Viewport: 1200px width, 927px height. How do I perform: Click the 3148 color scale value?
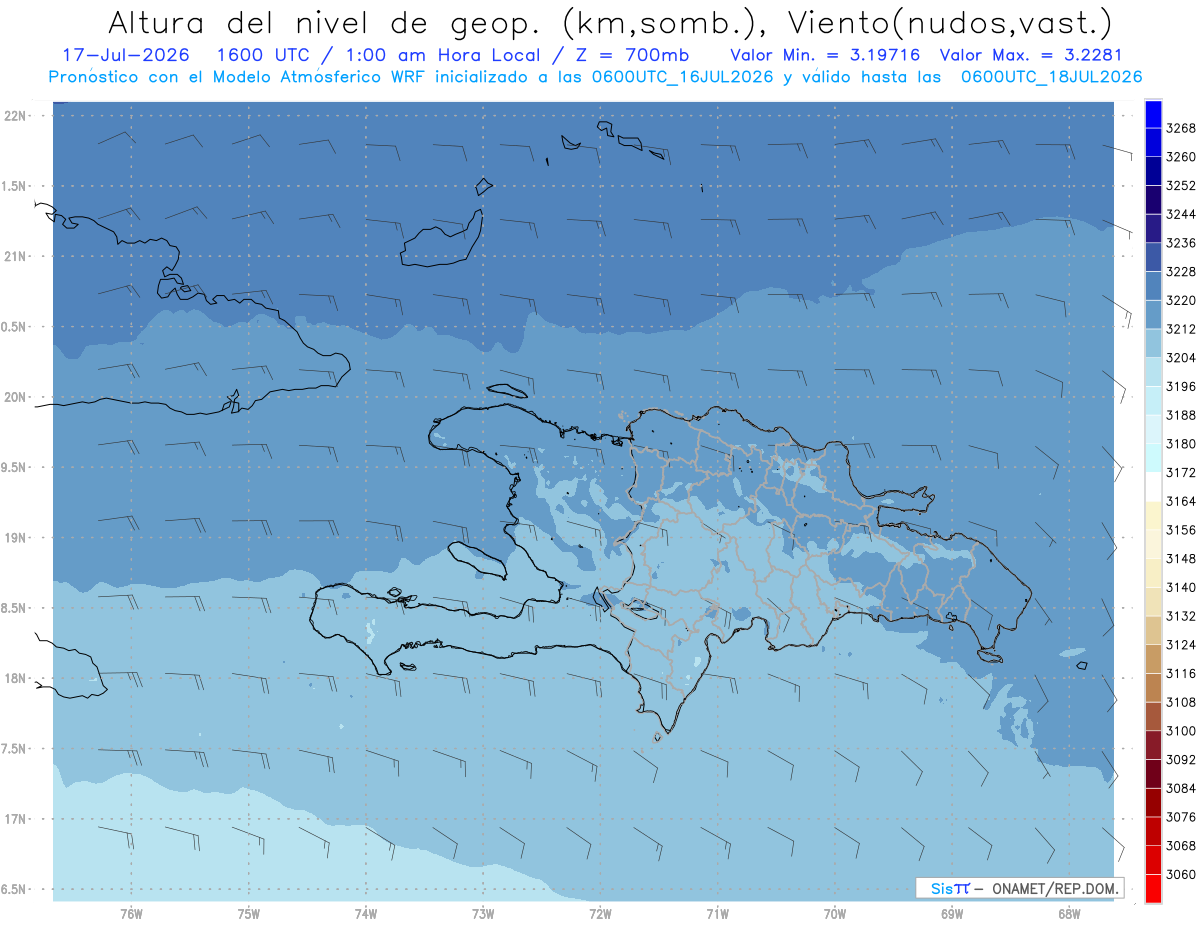pos(1181,558)
